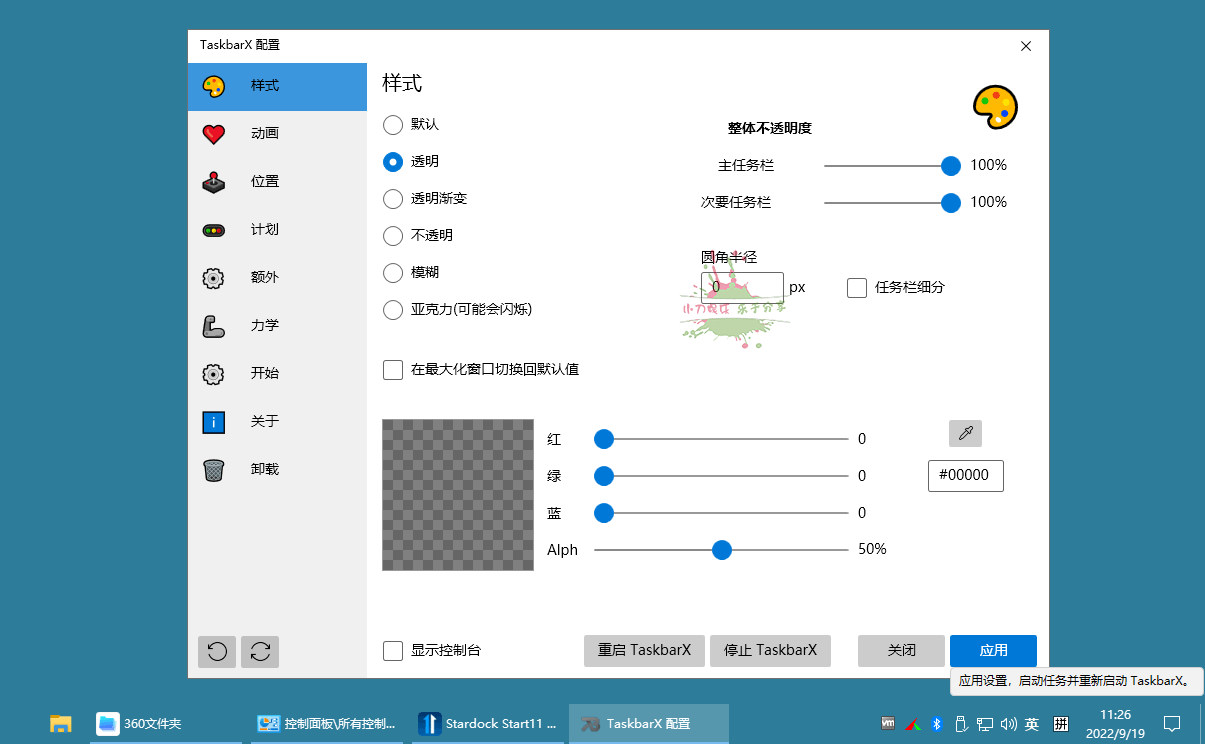Viewport: 1205px width, 744px height.
Task: Click the 重启 TaskbarX button
Action: (644, 651)
